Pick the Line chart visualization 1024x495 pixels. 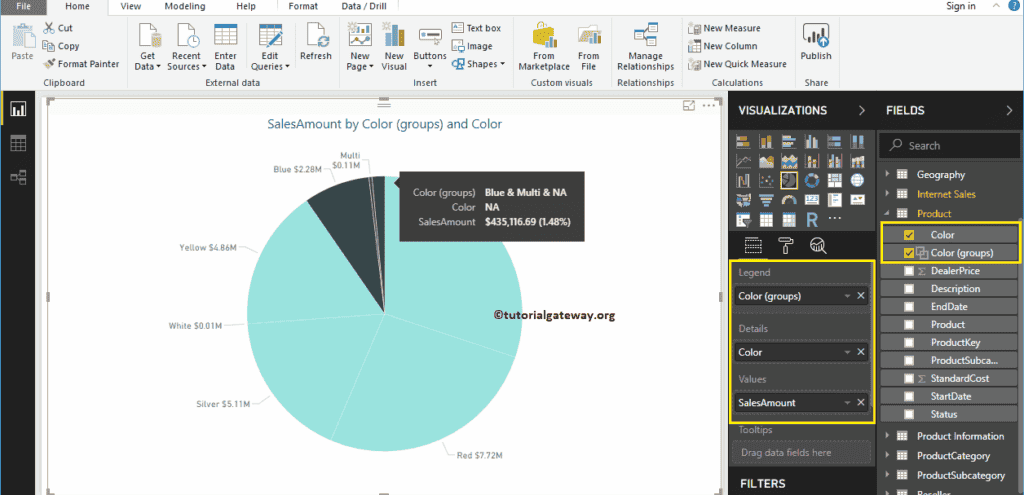[x=743, y=161]
